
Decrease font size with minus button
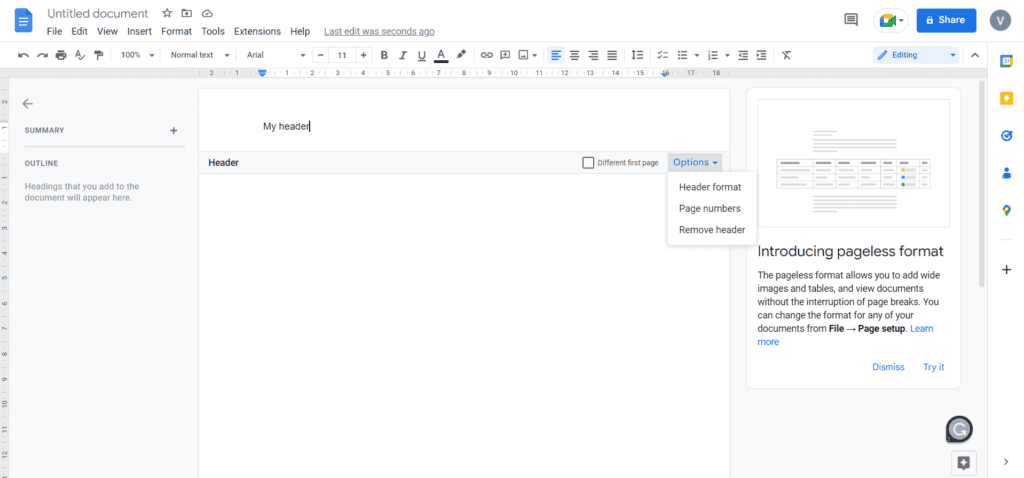pyautogui.click(x=320, y=55)
